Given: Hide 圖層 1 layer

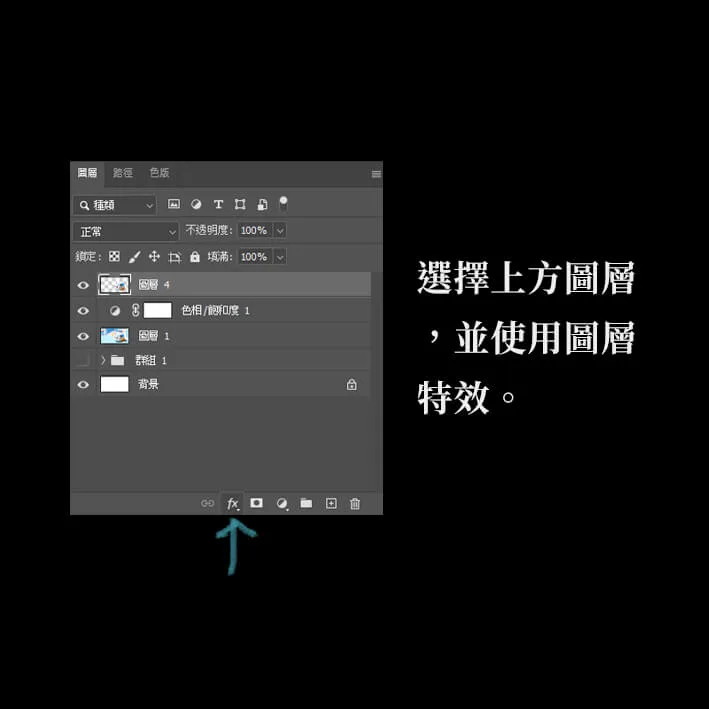Looking at the screenshot, I should pos(83,336).
